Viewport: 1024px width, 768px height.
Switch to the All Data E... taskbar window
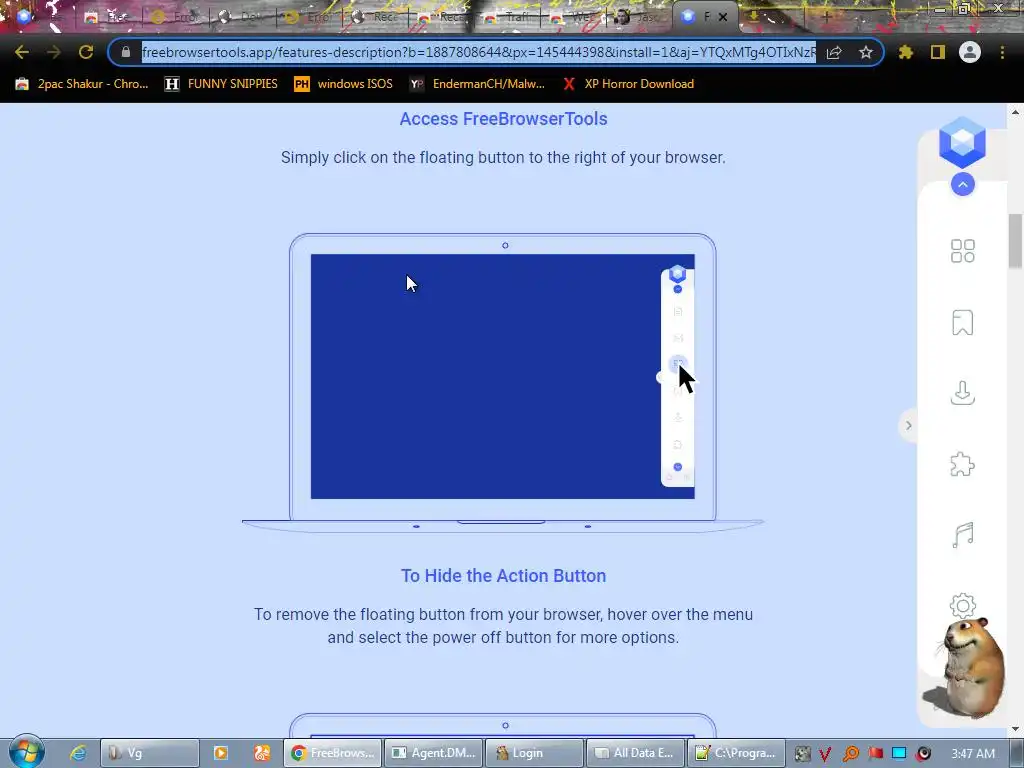[635, 753]
